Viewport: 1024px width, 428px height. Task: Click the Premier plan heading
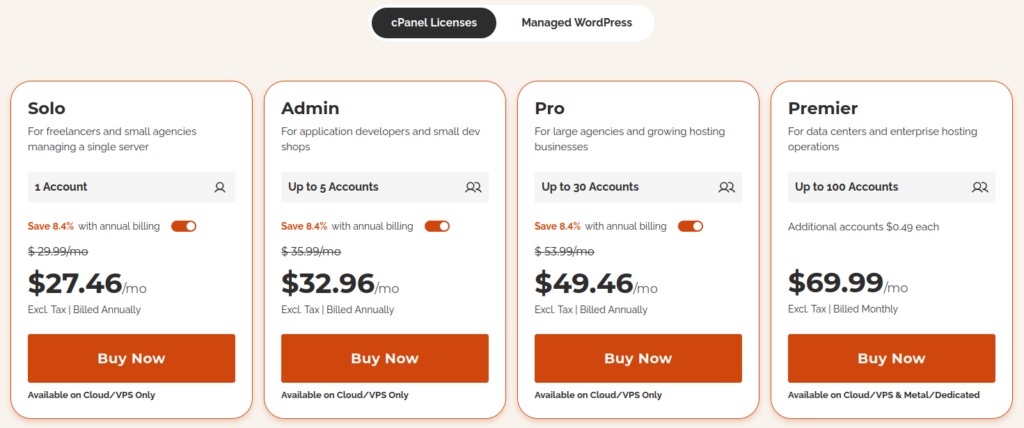pos(823,108)
